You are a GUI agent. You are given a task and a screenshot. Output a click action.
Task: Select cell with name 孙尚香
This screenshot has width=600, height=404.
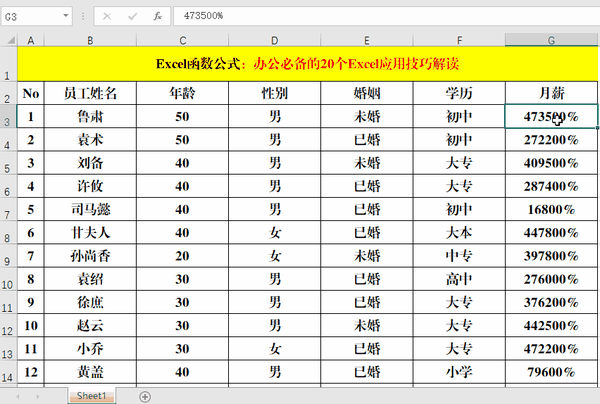point(90,256)
